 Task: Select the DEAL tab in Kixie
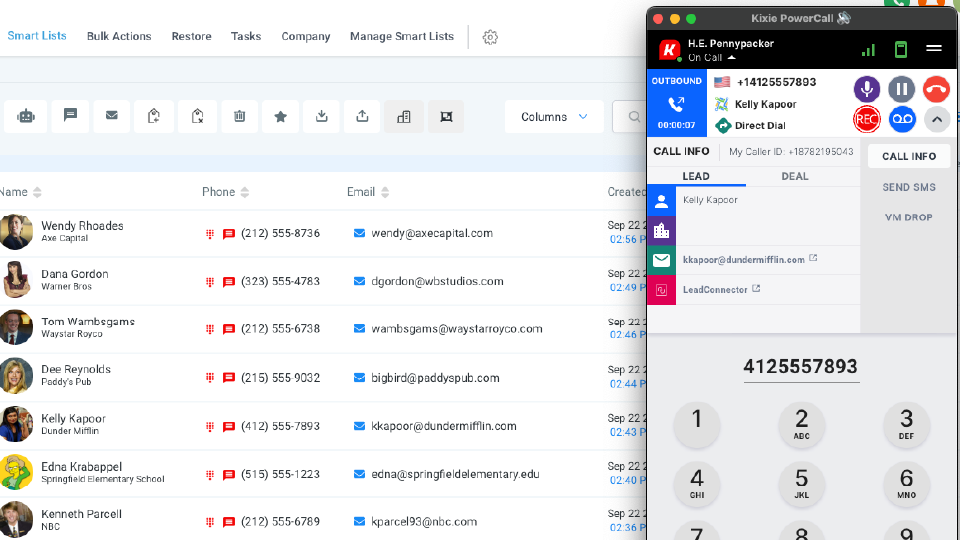coord(795,176)
